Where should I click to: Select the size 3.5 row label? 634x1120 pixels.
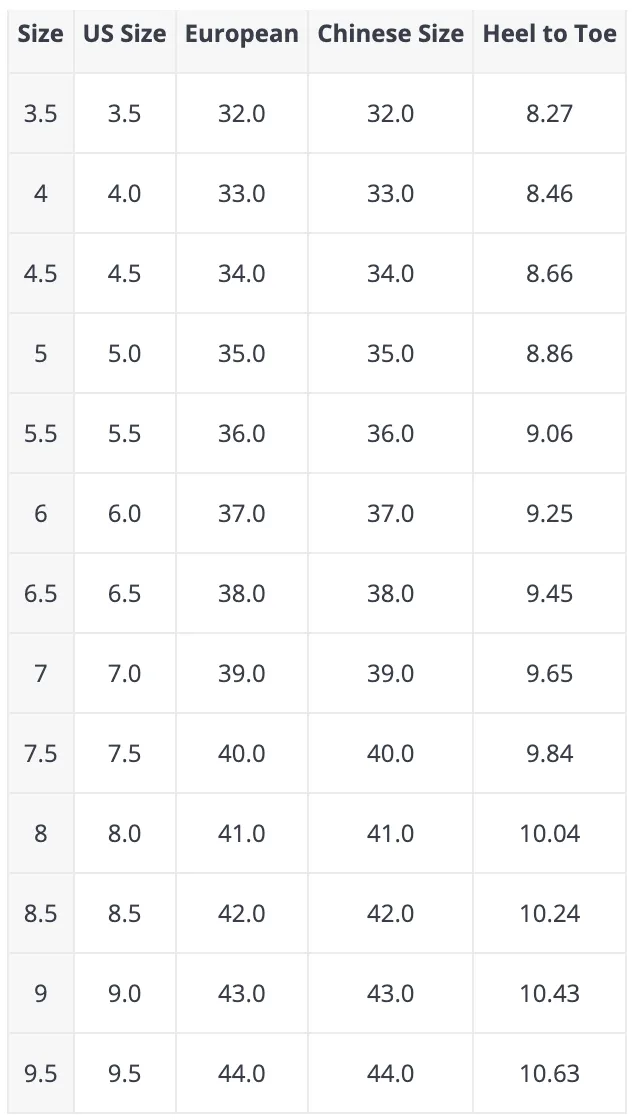41,114
